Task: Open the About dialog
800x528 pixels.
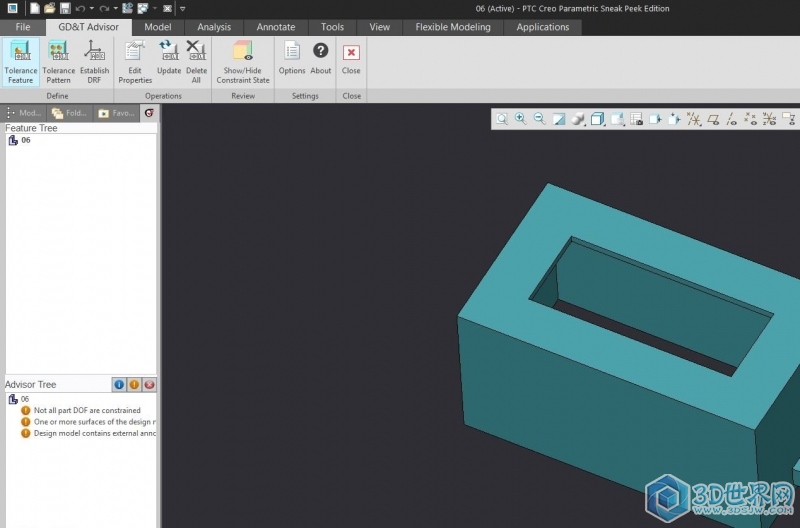Action: [321, 57]
